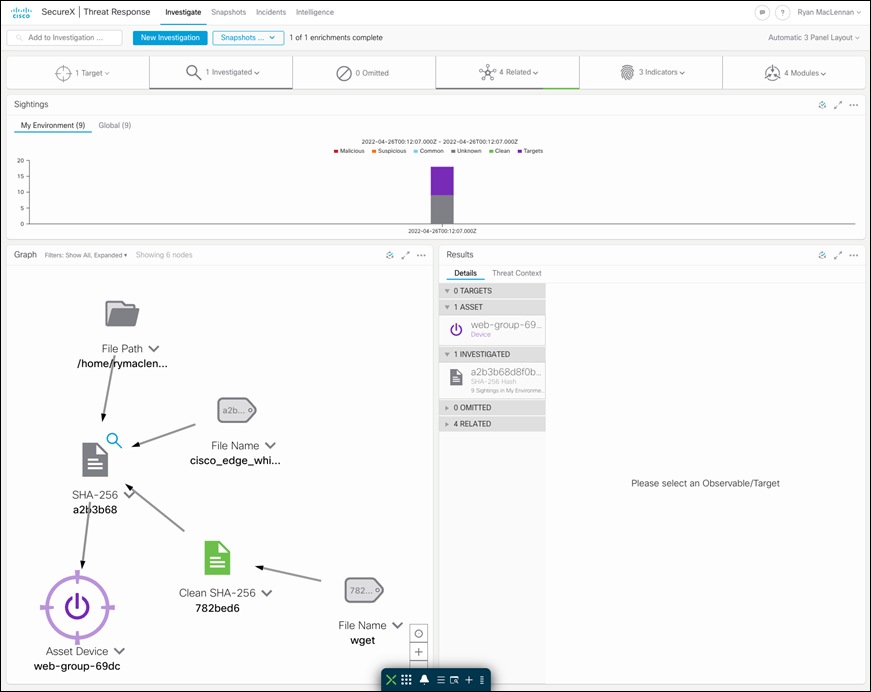Click the ribbon find observables icon

[454, 680]
